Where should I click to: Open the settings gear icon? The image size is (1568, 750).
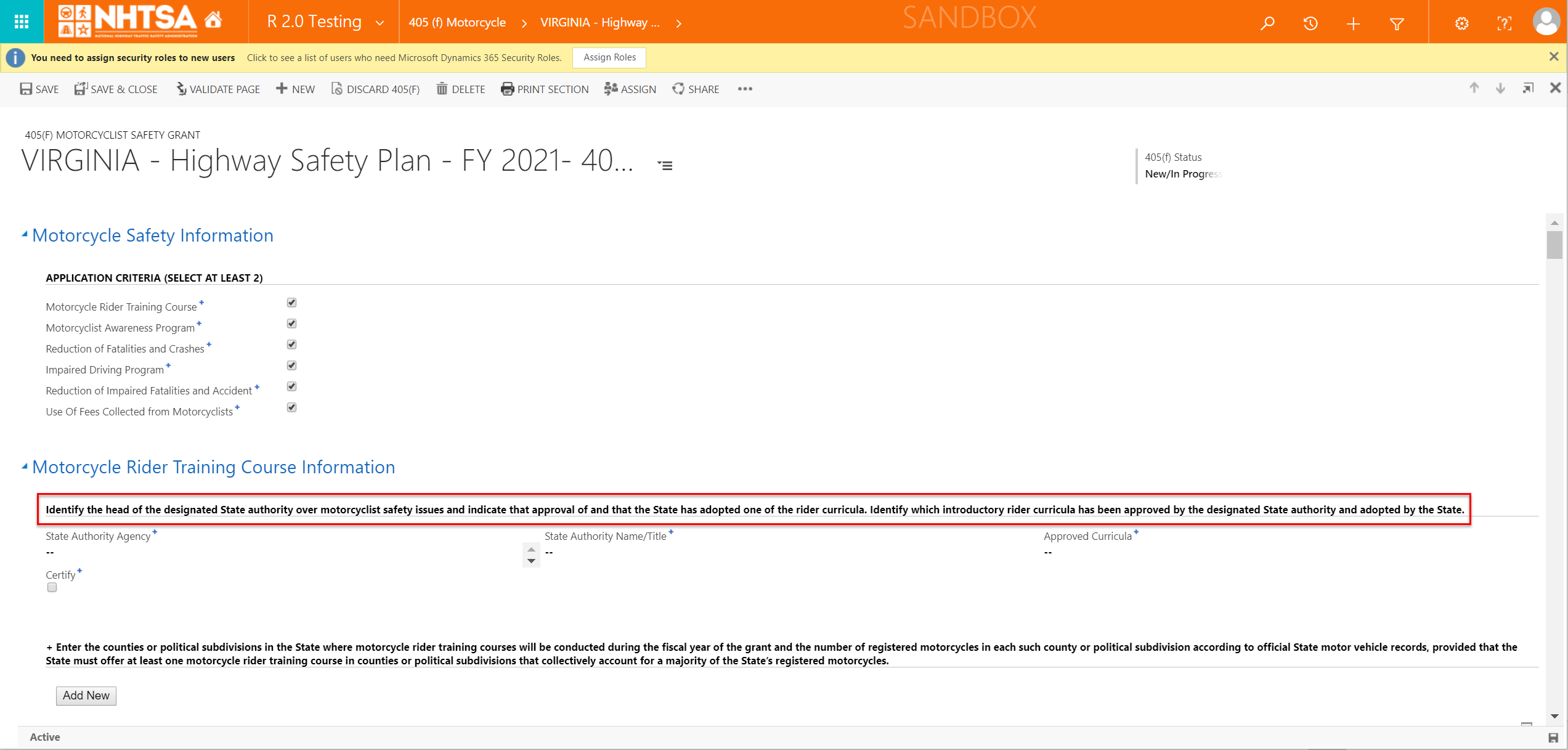[1461, 23]
